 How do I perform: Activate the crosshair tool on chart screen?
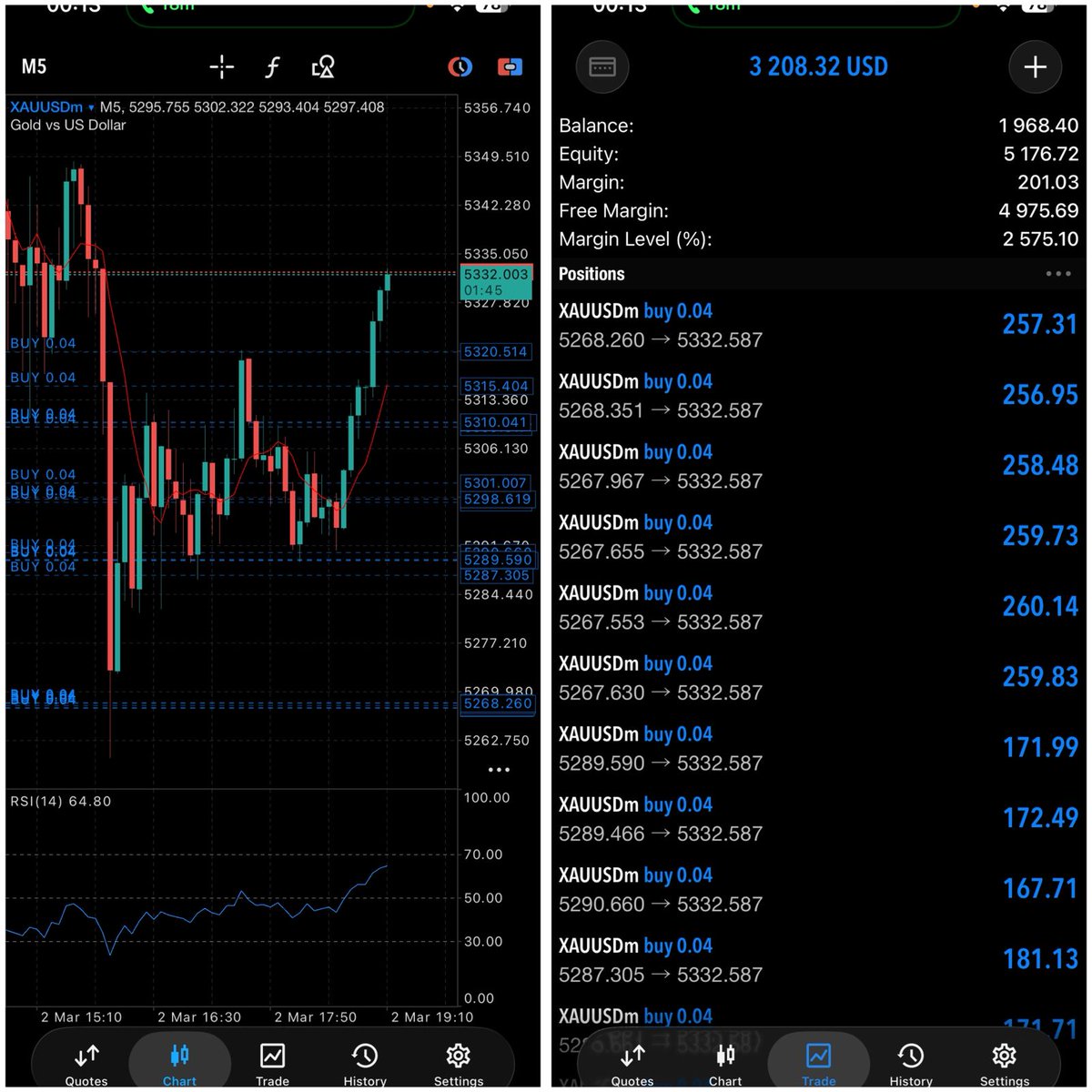(x=222, y=67)
